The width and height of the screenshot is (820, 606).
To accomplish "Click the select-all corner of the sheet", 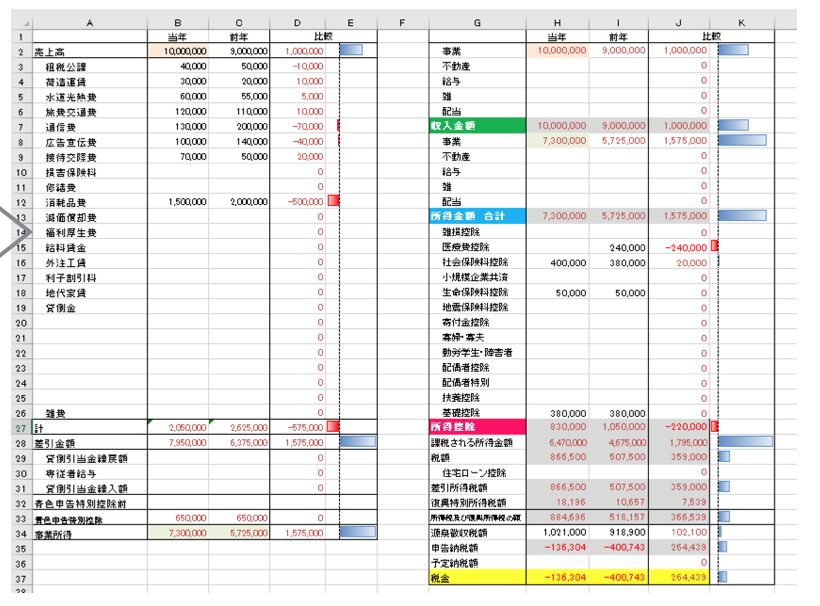I will (21, 22).
